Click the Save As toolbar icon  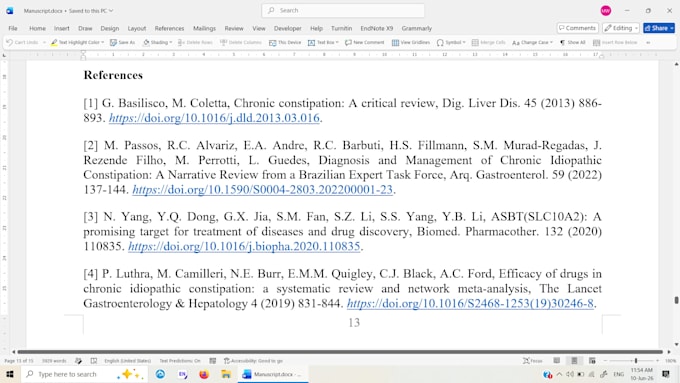(113, 43)
